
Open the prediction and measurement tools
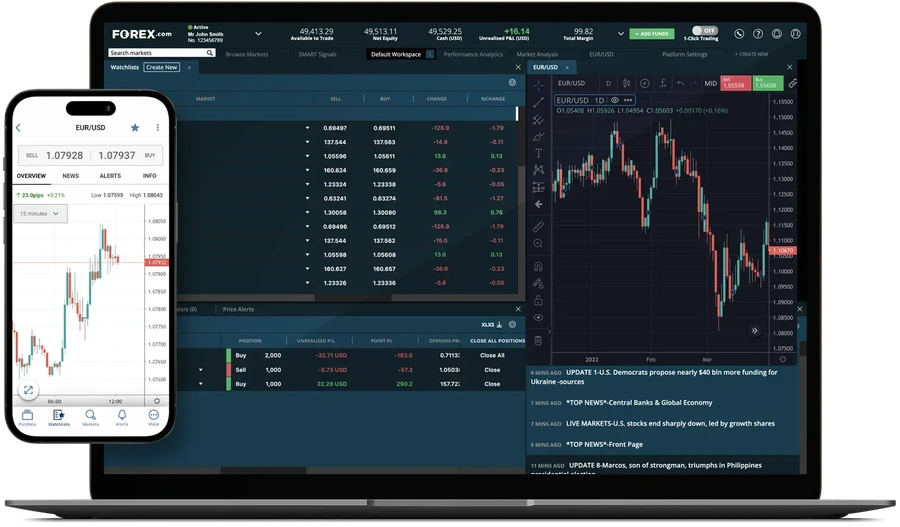pos(538,187)
